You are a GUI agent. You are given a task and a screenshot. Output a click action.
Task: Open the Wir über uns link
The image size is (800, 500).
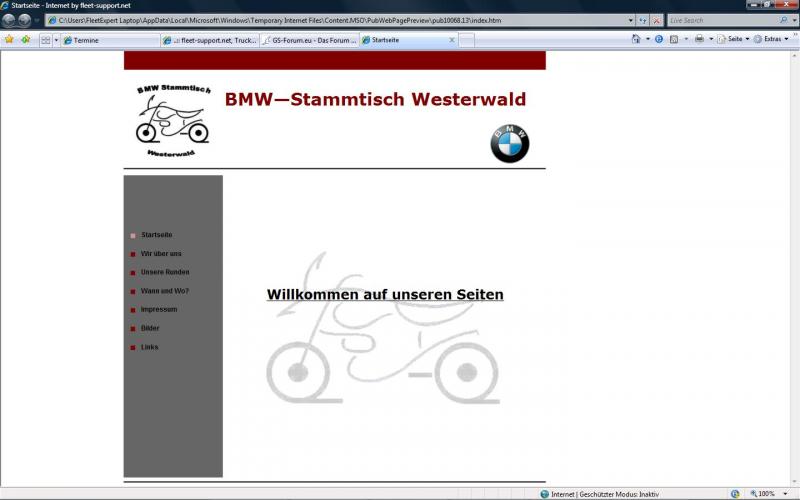161,254
